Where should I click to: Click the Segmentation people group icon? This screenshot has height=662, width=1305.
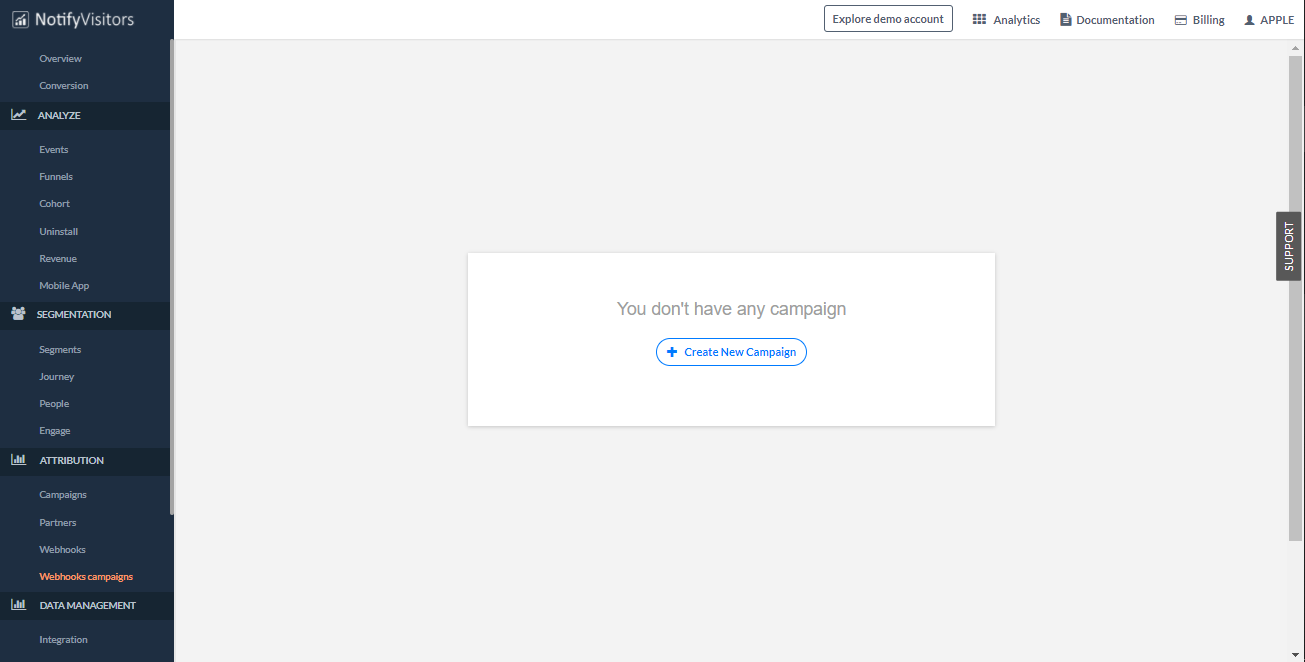18,314
